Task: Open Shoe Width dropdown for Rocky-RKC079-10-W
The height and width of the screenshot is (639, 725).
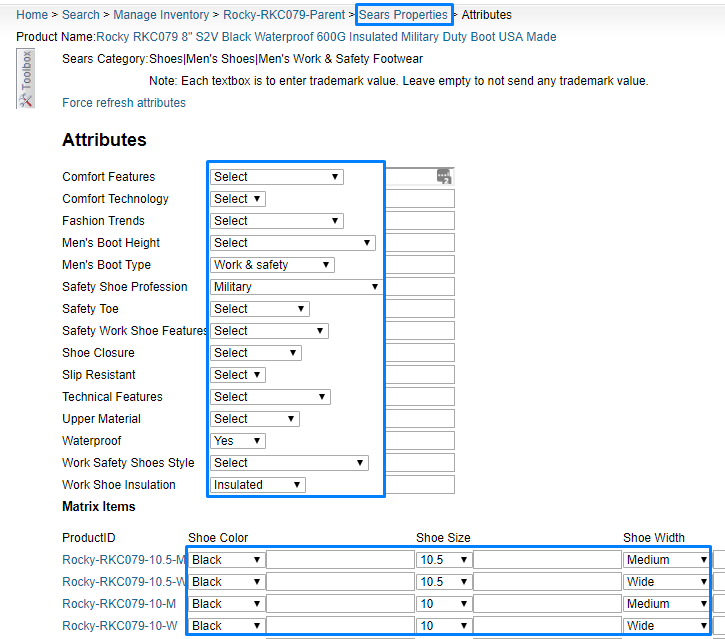Action: 666,626
